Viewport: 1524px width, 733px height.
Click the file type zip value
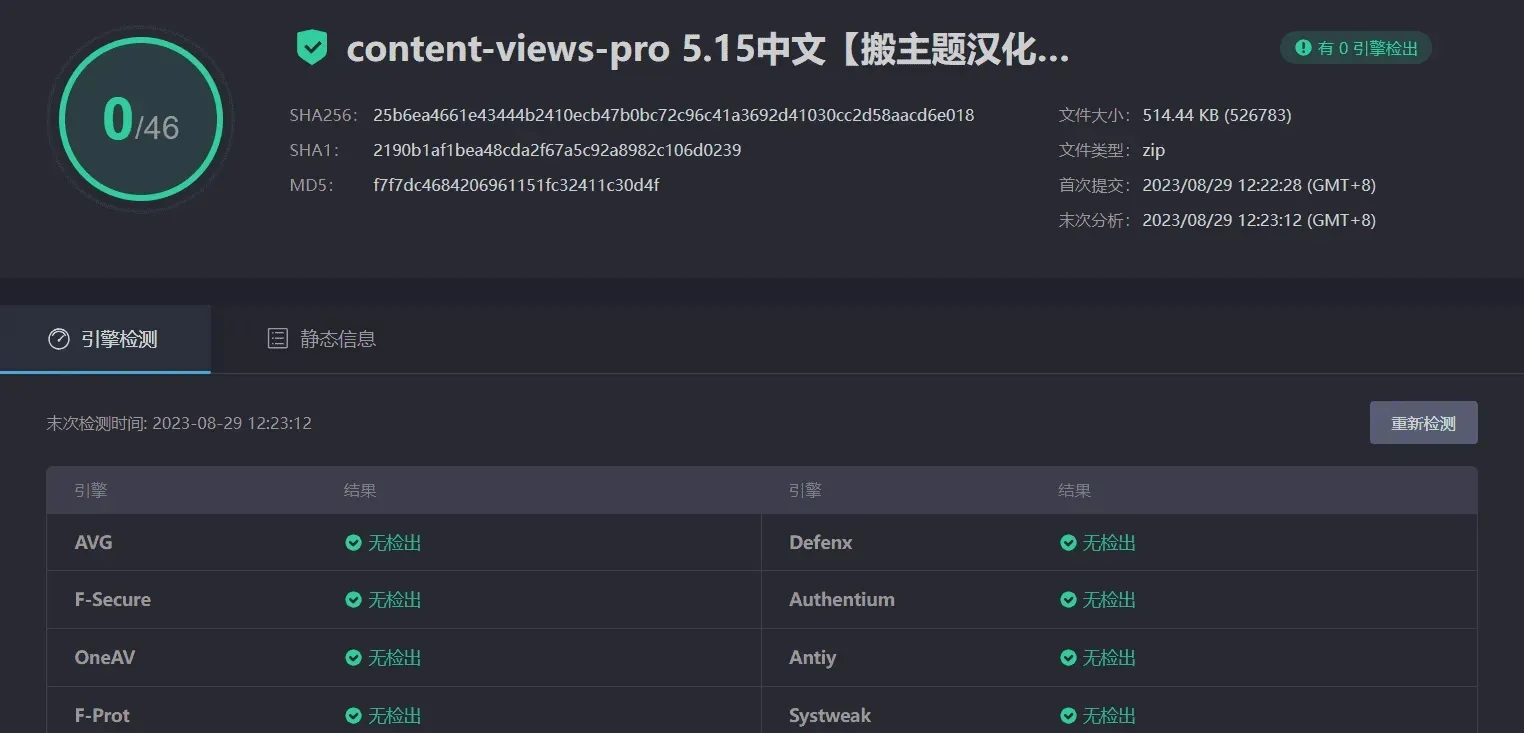tap(1154, 150)
